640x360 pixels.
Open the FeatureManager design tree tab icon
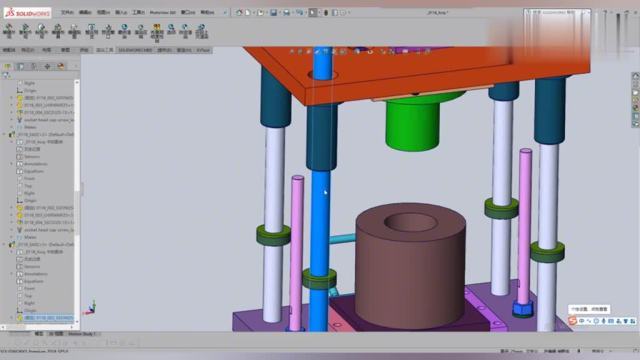click(x=8, y=66)
